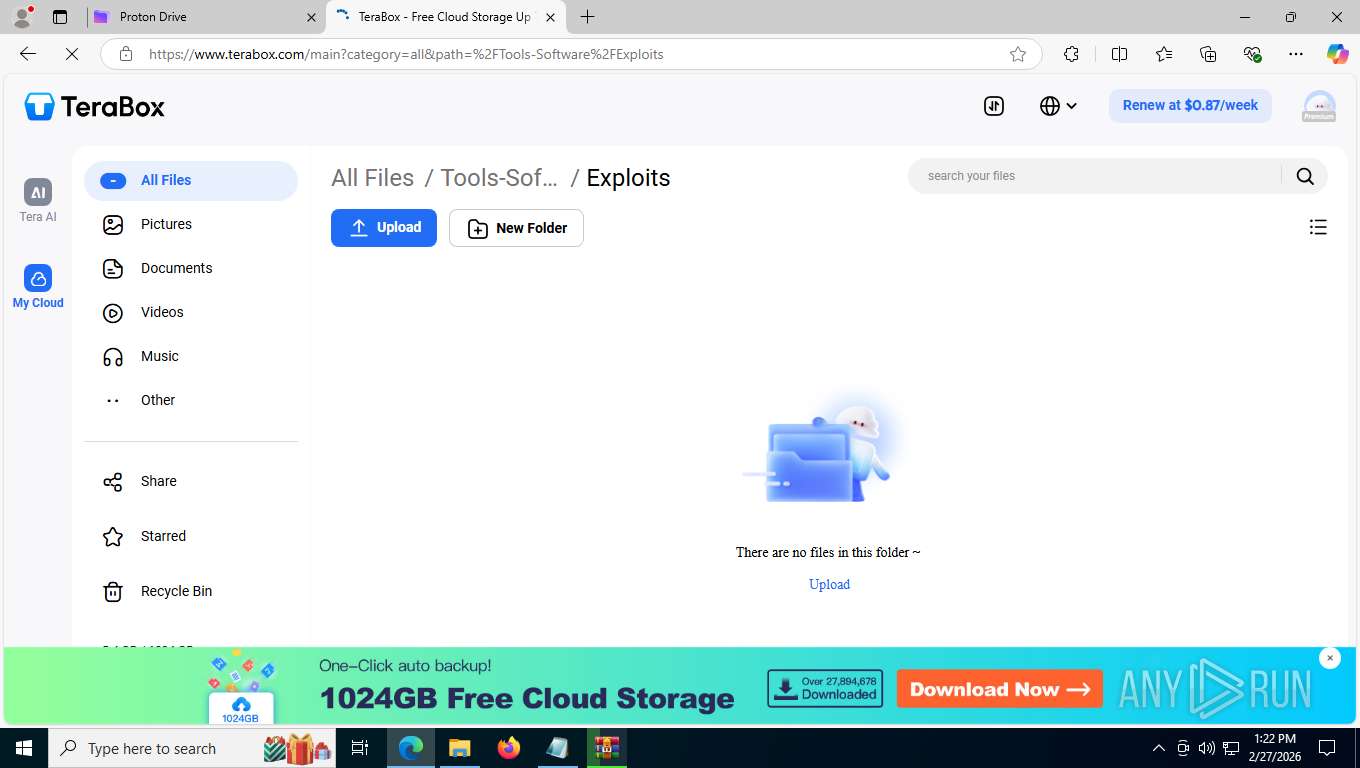Image resolution: width=1360 pixels, height=768 pixels.
Task: Switch to list view
Action: tap(1318, 228)
